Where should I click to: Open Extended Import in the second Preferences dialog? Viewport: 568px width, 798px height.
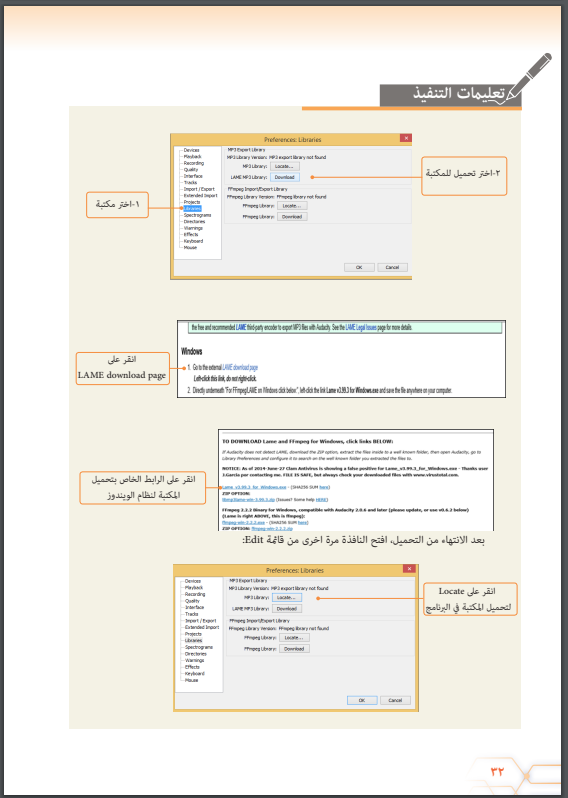point(202,628)
